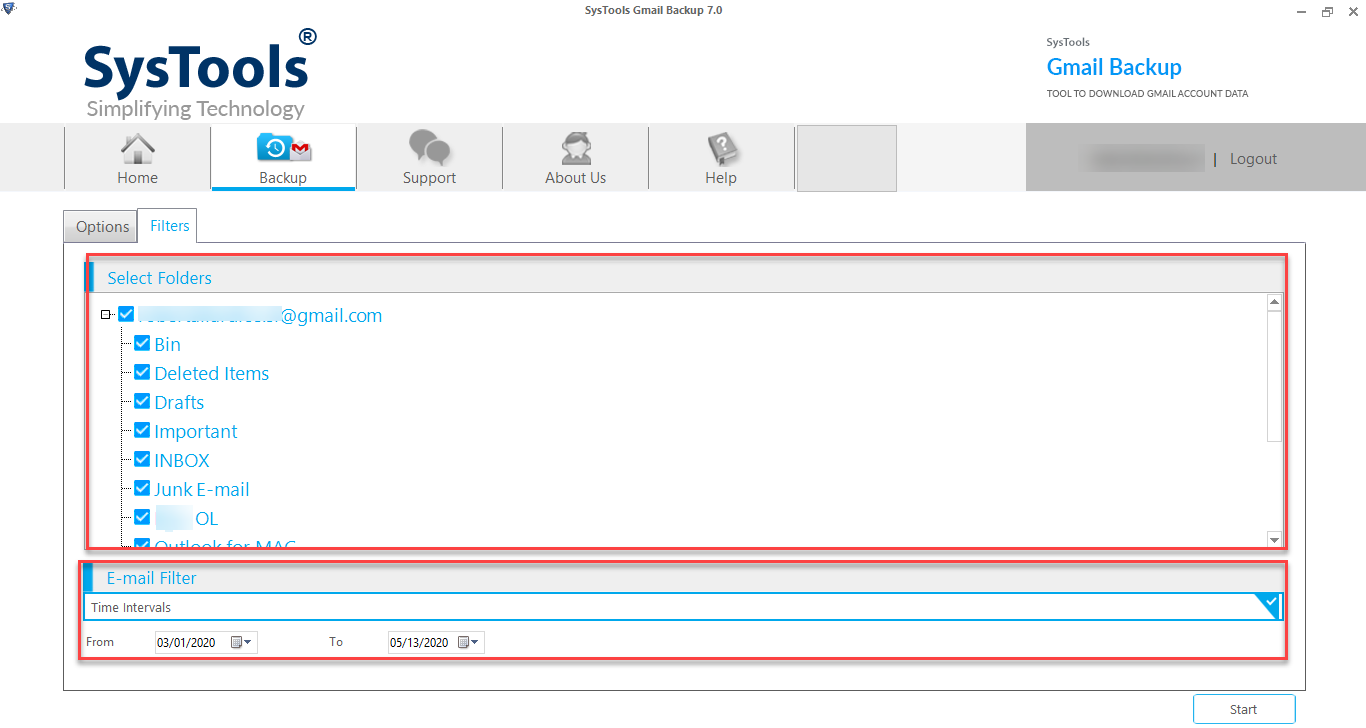Select the Filters tab

coord(169,226)
